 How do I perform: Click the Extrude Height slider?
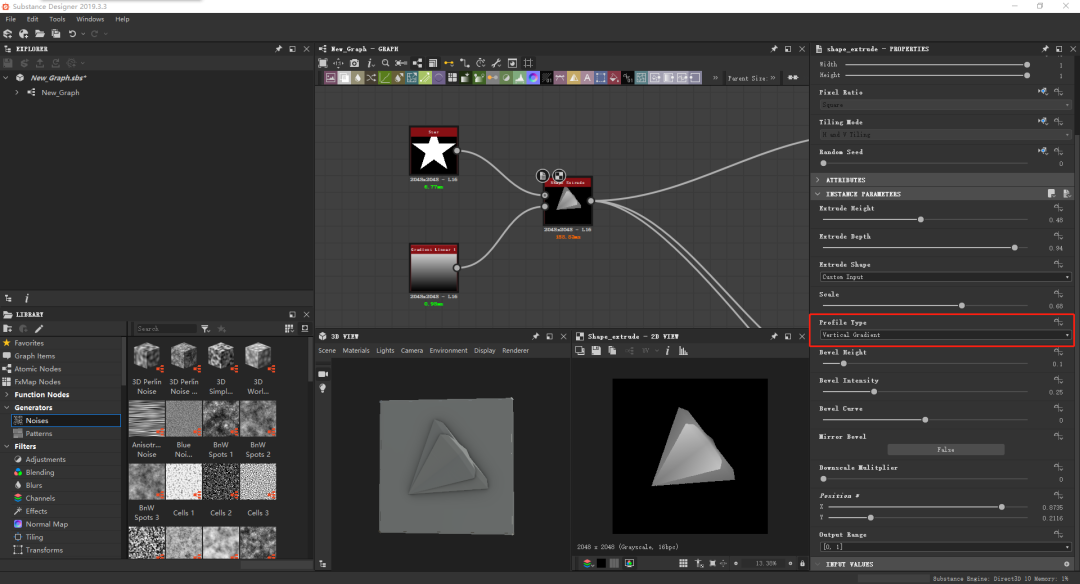(x=920, y=220)
